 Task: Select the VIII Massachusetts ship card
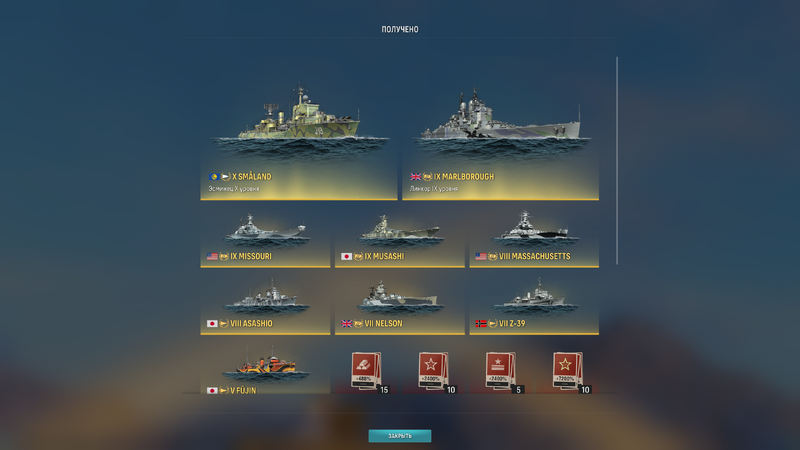click(534, 236)
